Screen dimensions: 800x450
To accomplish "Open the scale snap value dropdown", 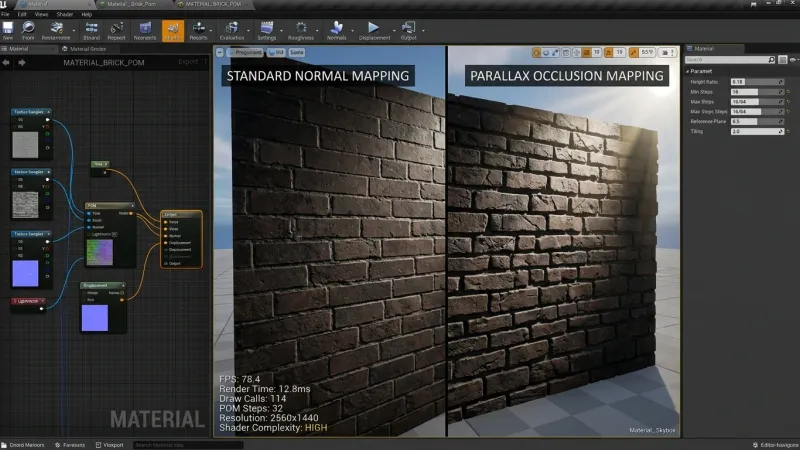I will 647,53.
